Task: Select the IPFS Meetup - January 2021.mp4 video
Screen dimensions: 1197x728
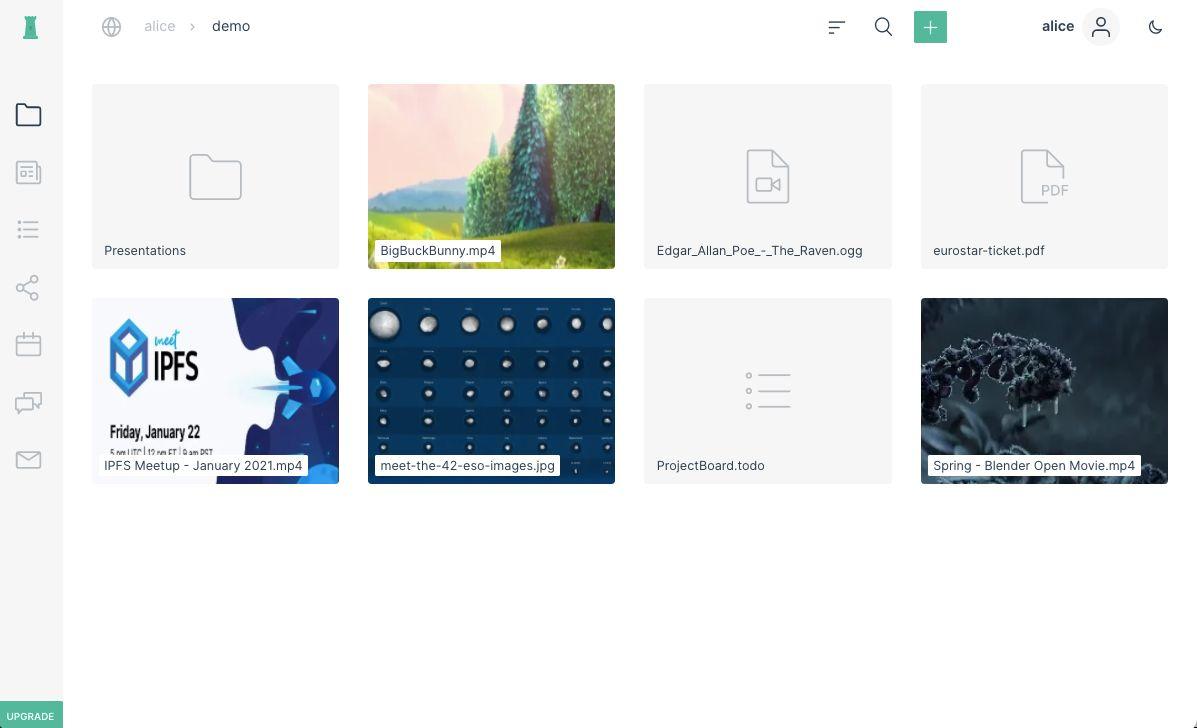Action: click(215, 391)
